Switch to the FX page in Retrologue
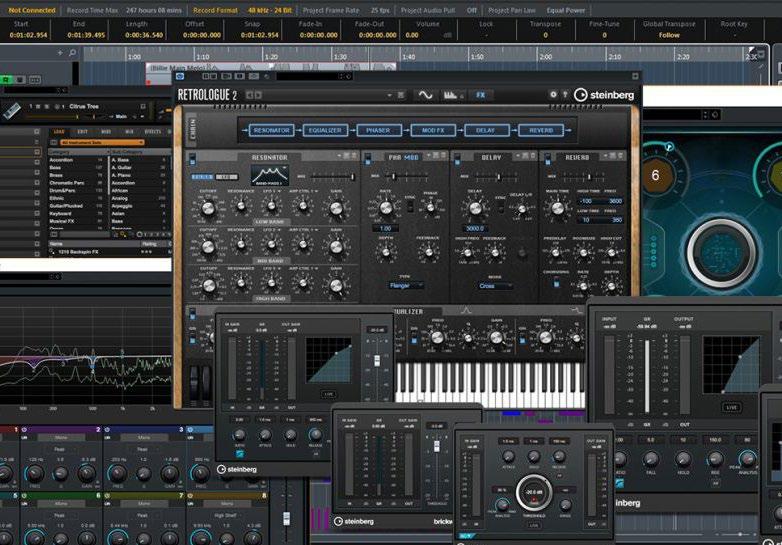 coord(480,95)
